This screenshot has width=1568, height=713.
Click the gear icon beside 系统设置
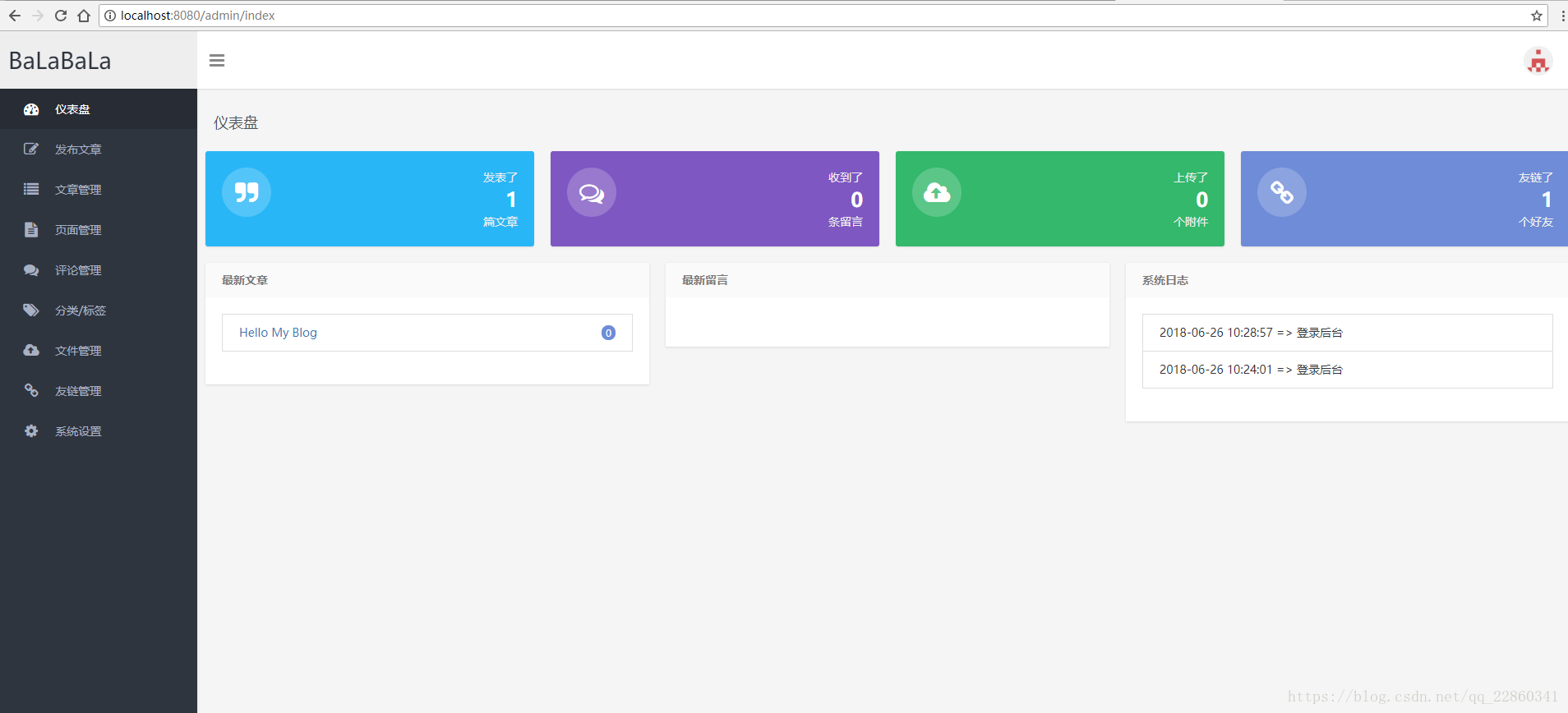(31, 430)
